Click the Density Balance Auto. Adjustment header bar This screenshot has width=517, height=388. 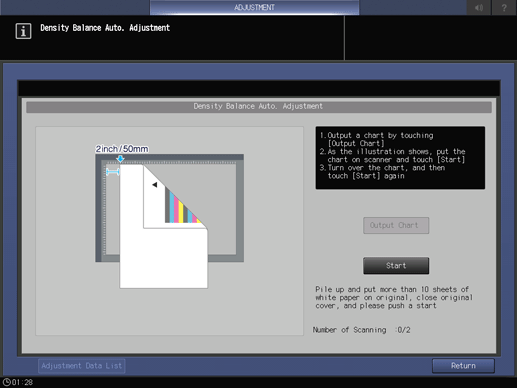tap(259, 106)
